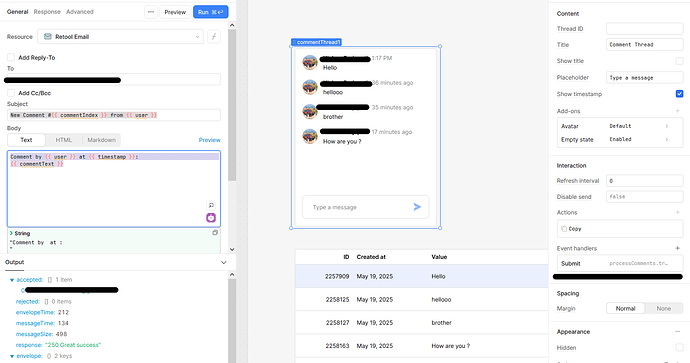
Task: Set Margin to Normal
Action: click(x=625, y=308)
